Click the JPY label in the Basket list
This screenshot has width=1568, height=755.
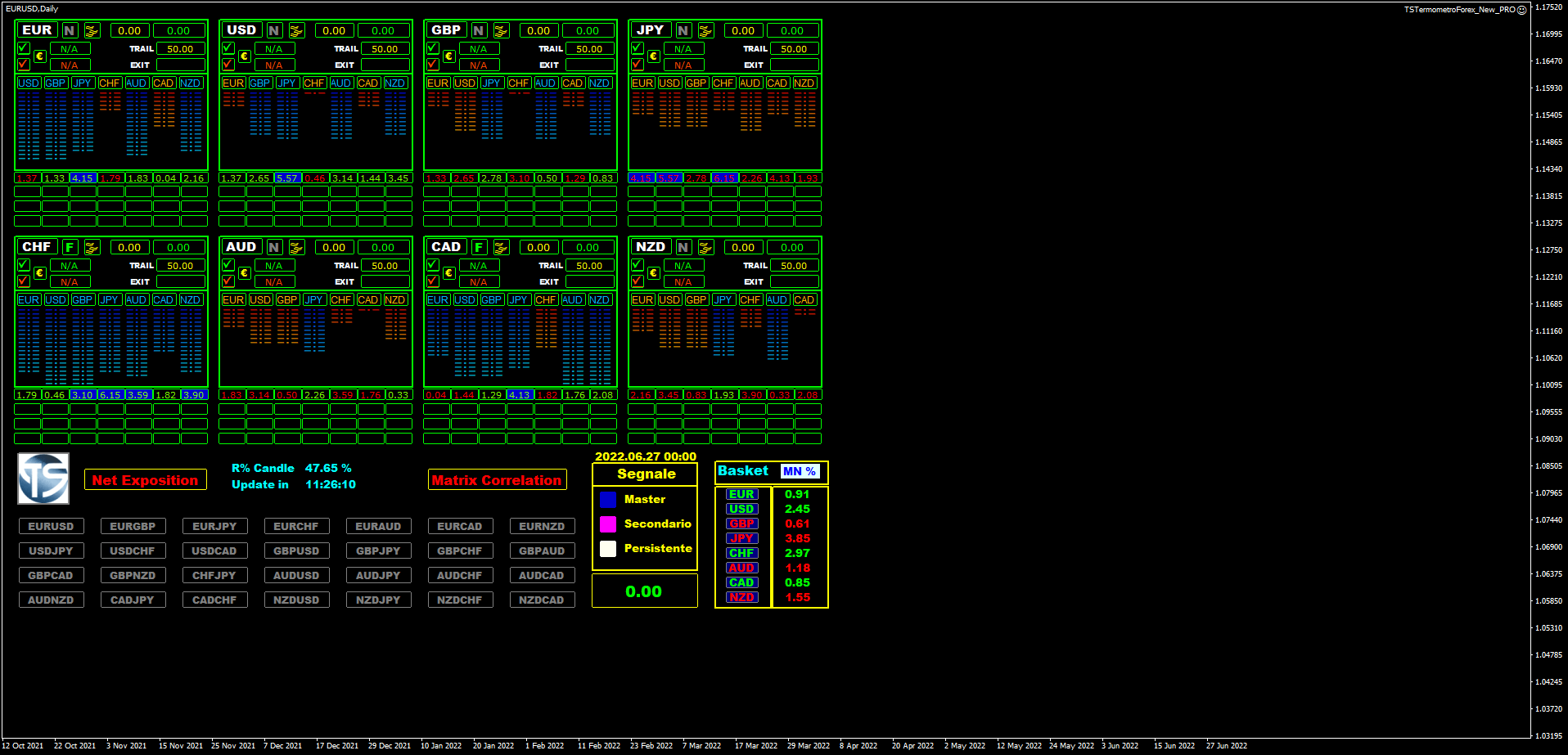pyautogui.click(x=742, y=538)
